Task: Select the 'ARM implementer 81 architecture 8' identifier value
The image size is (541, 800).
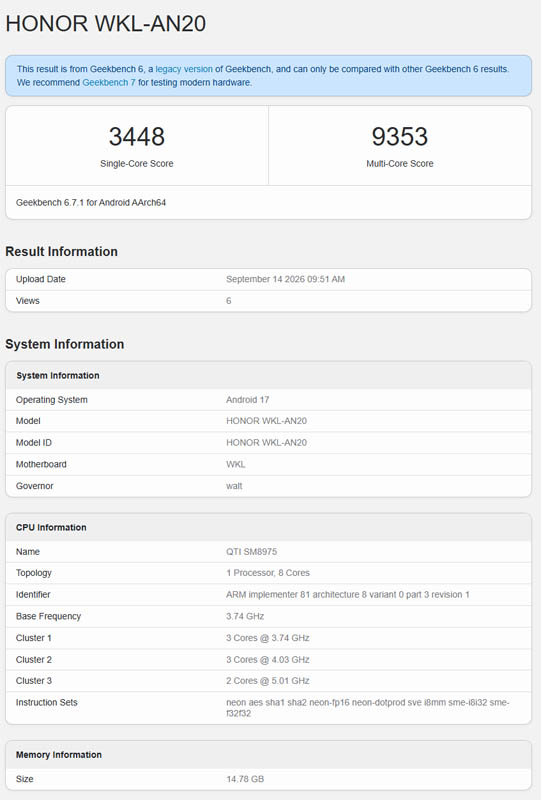Action: pyautogui.click(x=348, y=595)
